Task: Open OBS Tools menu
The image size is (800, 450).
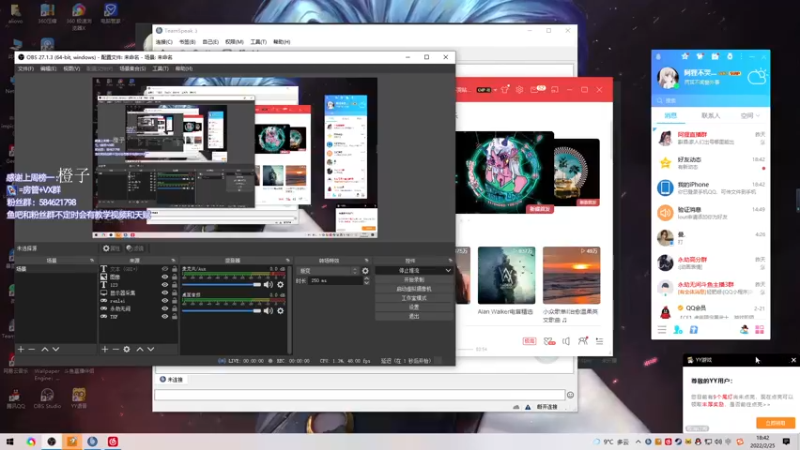Action: pyautogui.click(x=160, y=68)
